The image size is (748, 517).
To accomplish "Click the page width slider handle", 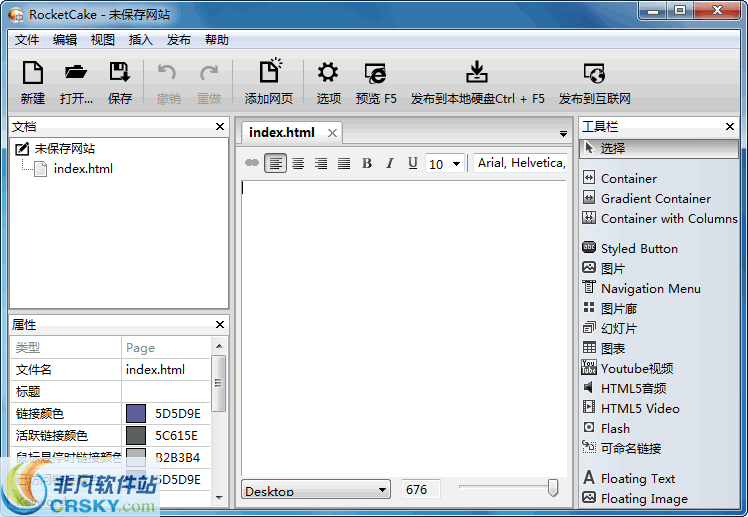I will pyautogui.click(x=553, y=487).
